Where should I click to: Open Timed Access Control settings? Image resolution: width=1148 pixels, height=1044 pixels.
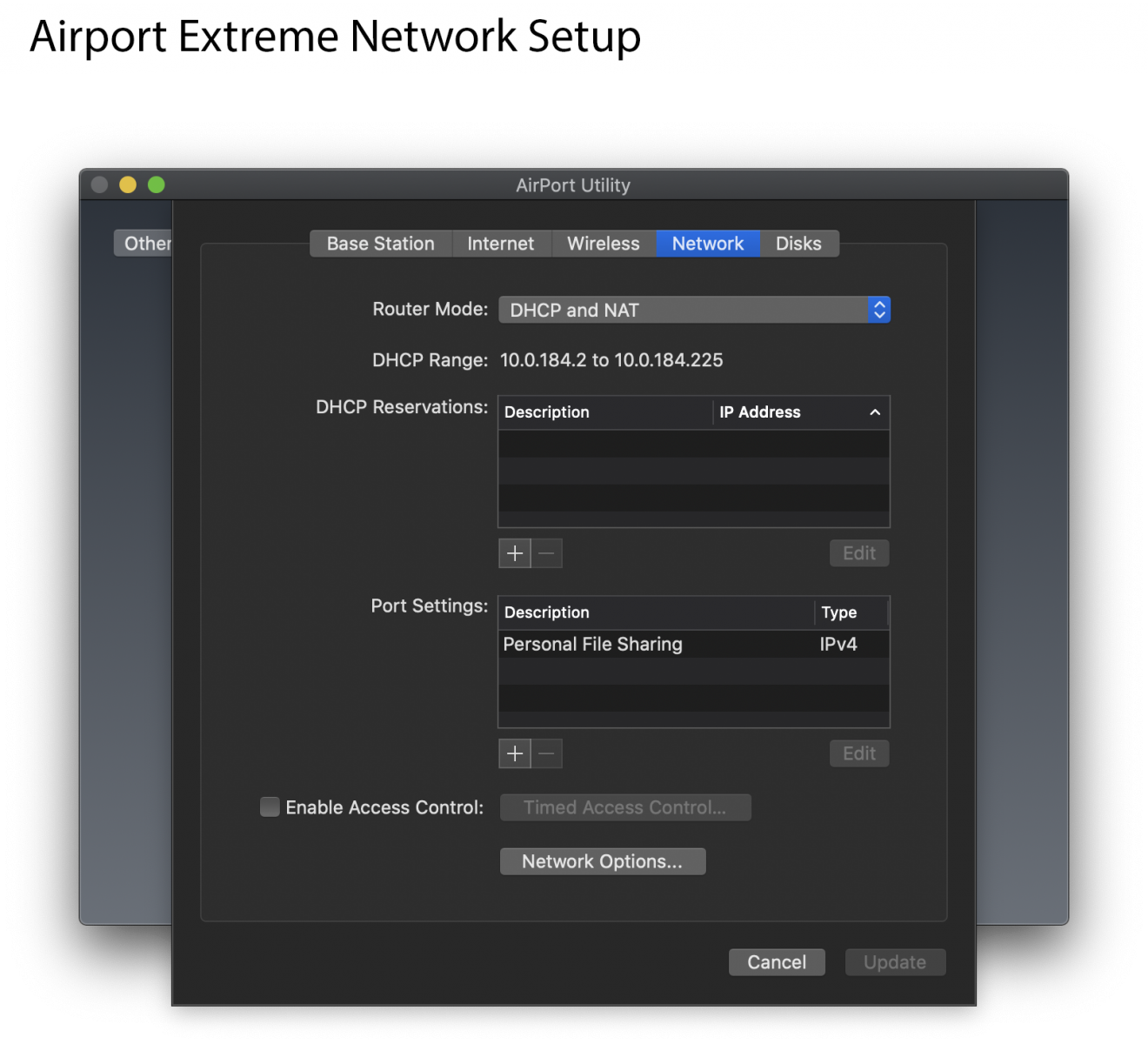pos(625,807)
